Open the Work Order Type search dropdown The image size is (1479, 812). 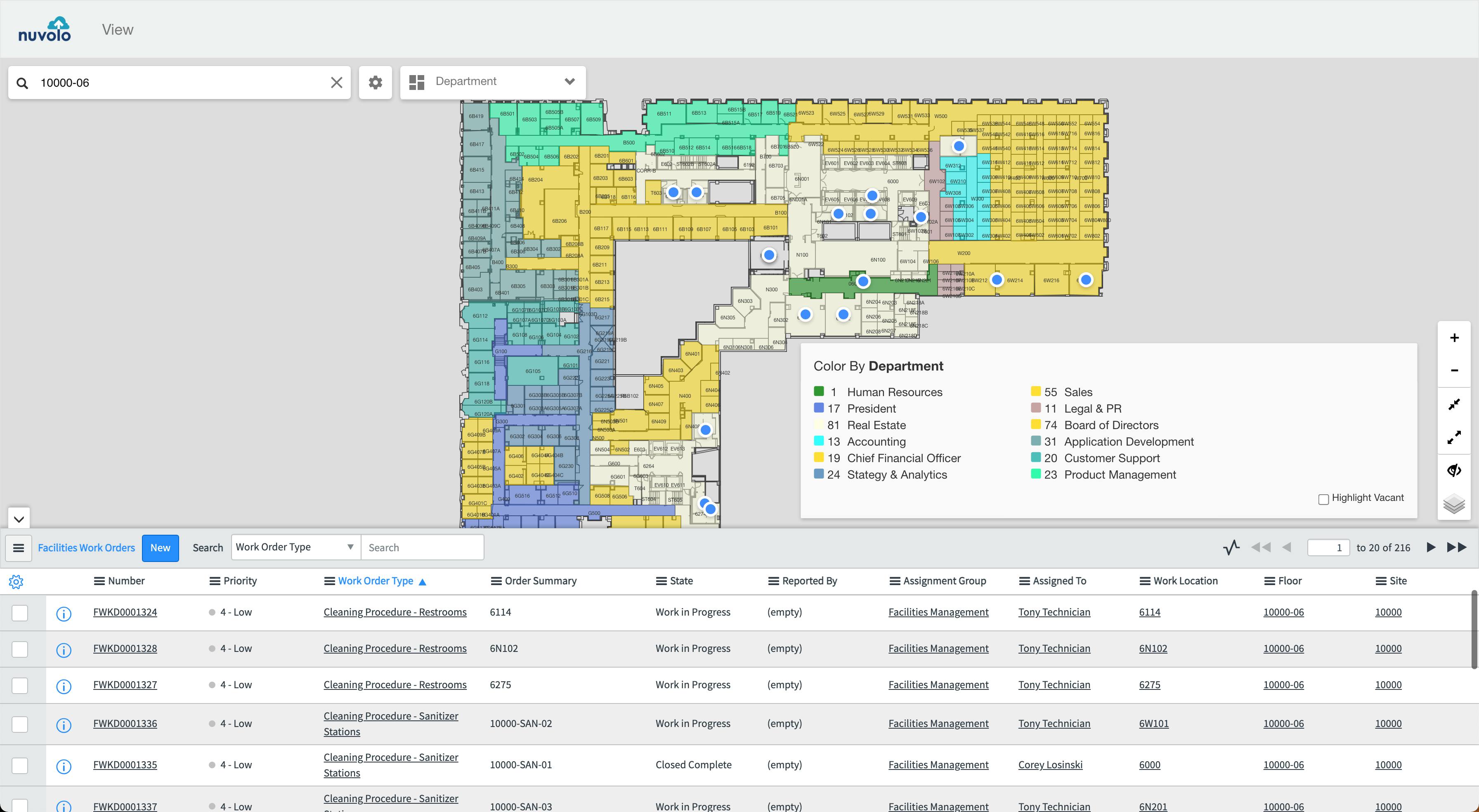(296, 547)
